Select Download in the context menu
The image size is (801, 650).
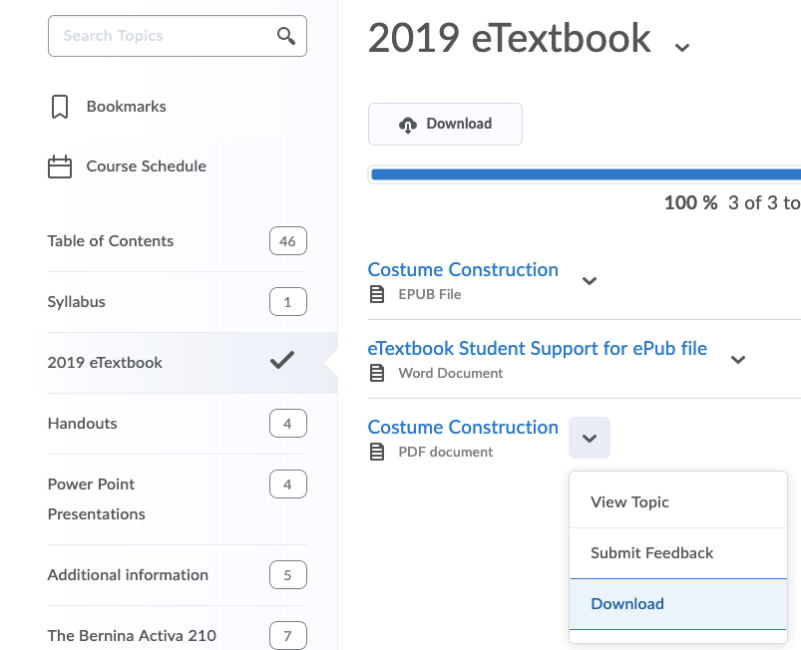tap(627, 604)
